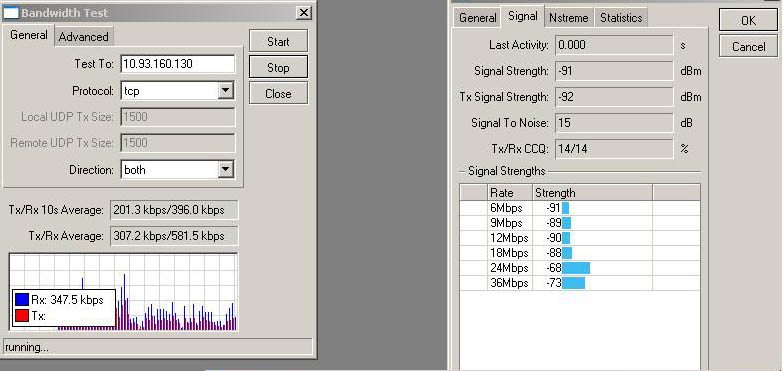Image resolution: width=783 pixels, height=371 pixels.
Task: Click the Strength column header
Action: point(592,193)
